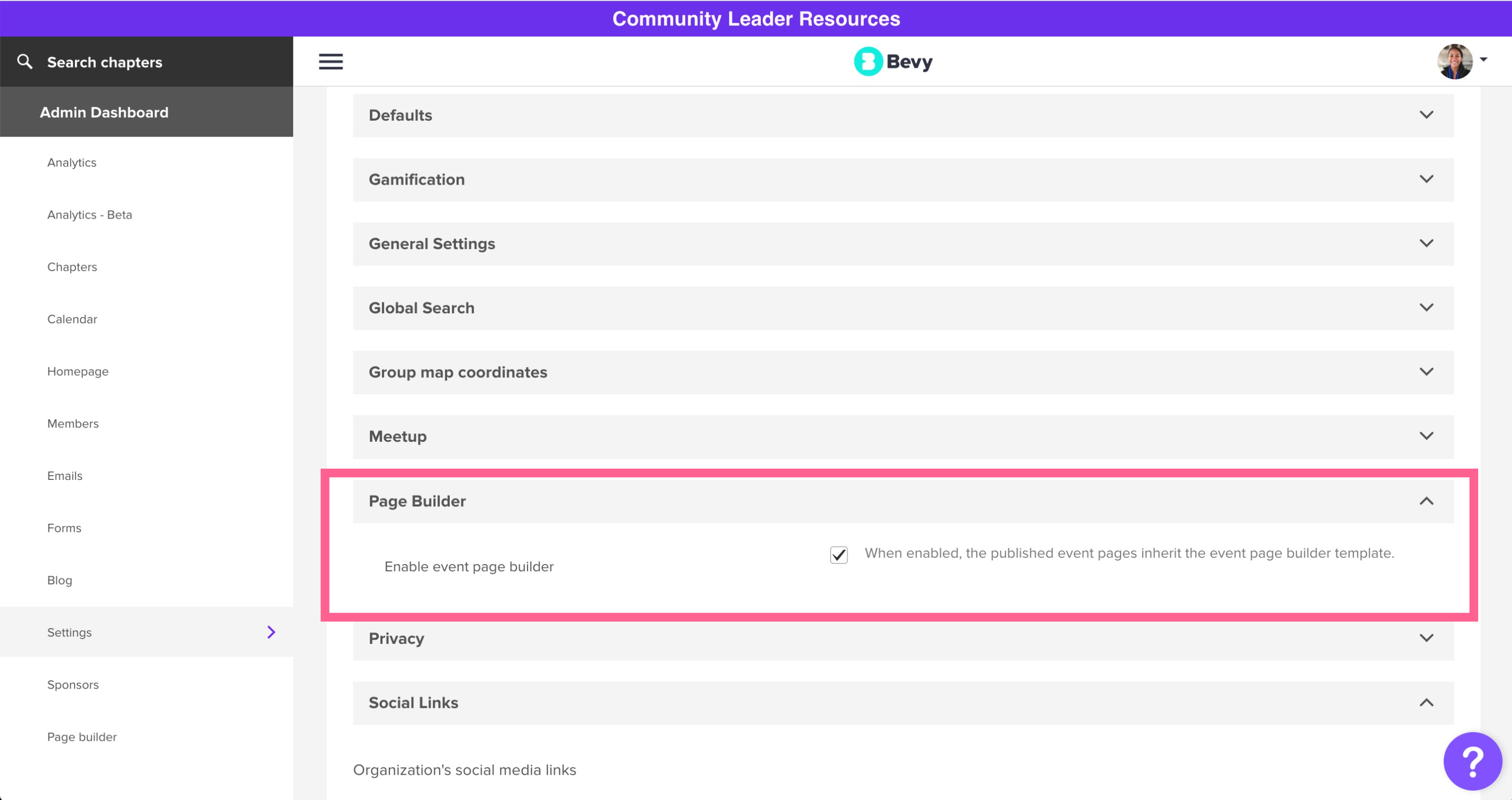Open the purple help question bubble

click(1472, 761)
